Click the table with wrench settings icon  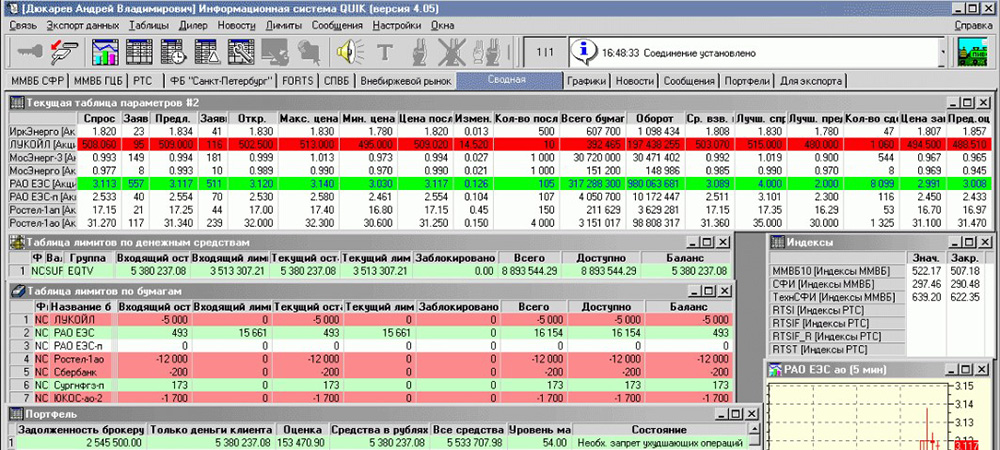(241, 52)
